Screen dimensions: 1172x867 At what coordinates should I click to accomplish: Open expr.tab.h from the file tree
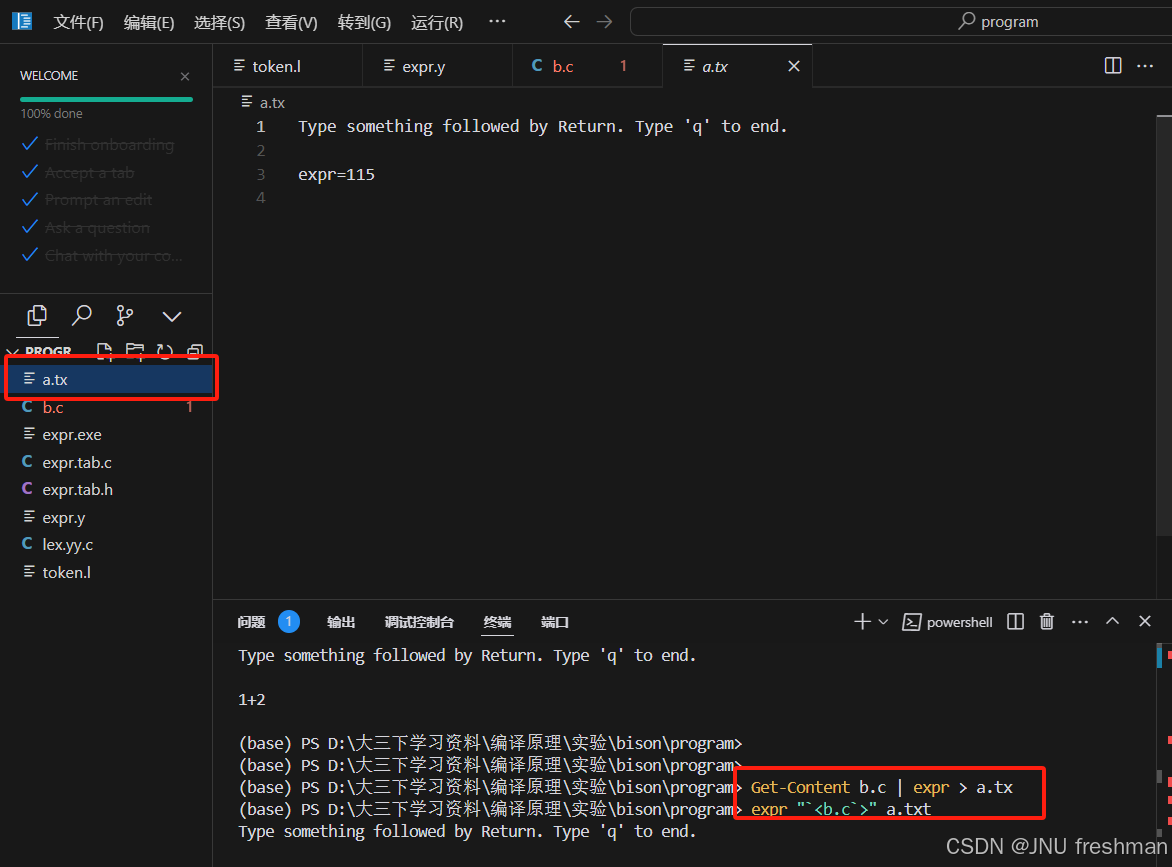click(x=106, y=490)
